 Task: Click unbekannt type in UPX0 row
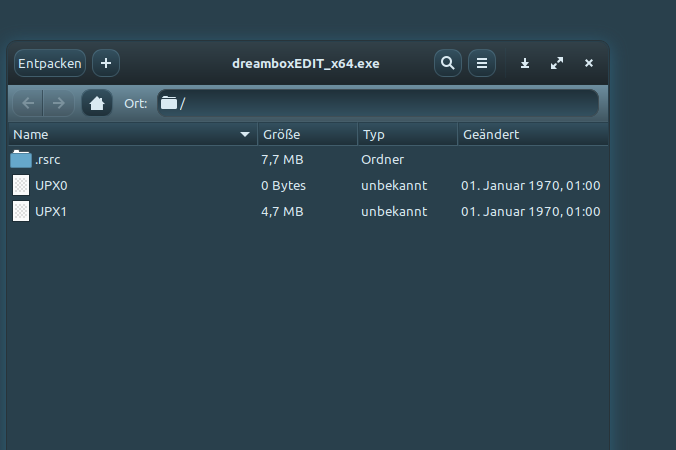[x=394, y=186]
